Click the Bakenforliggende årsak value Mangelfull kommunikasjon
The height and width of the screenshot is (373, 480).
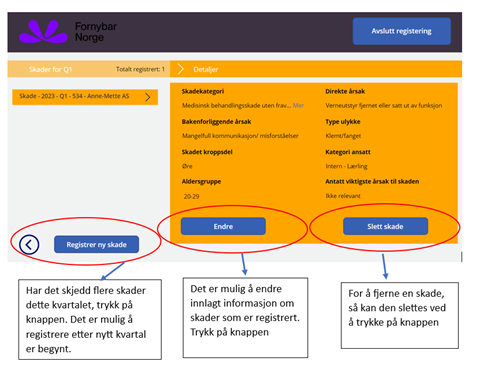(240, 136)
